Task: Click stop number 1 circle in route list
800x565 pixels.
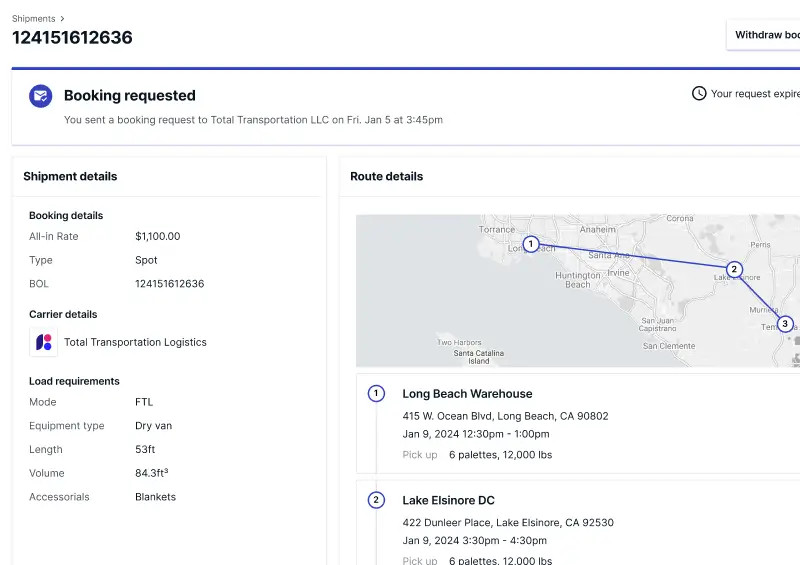Action: click(x=376, y=394)
